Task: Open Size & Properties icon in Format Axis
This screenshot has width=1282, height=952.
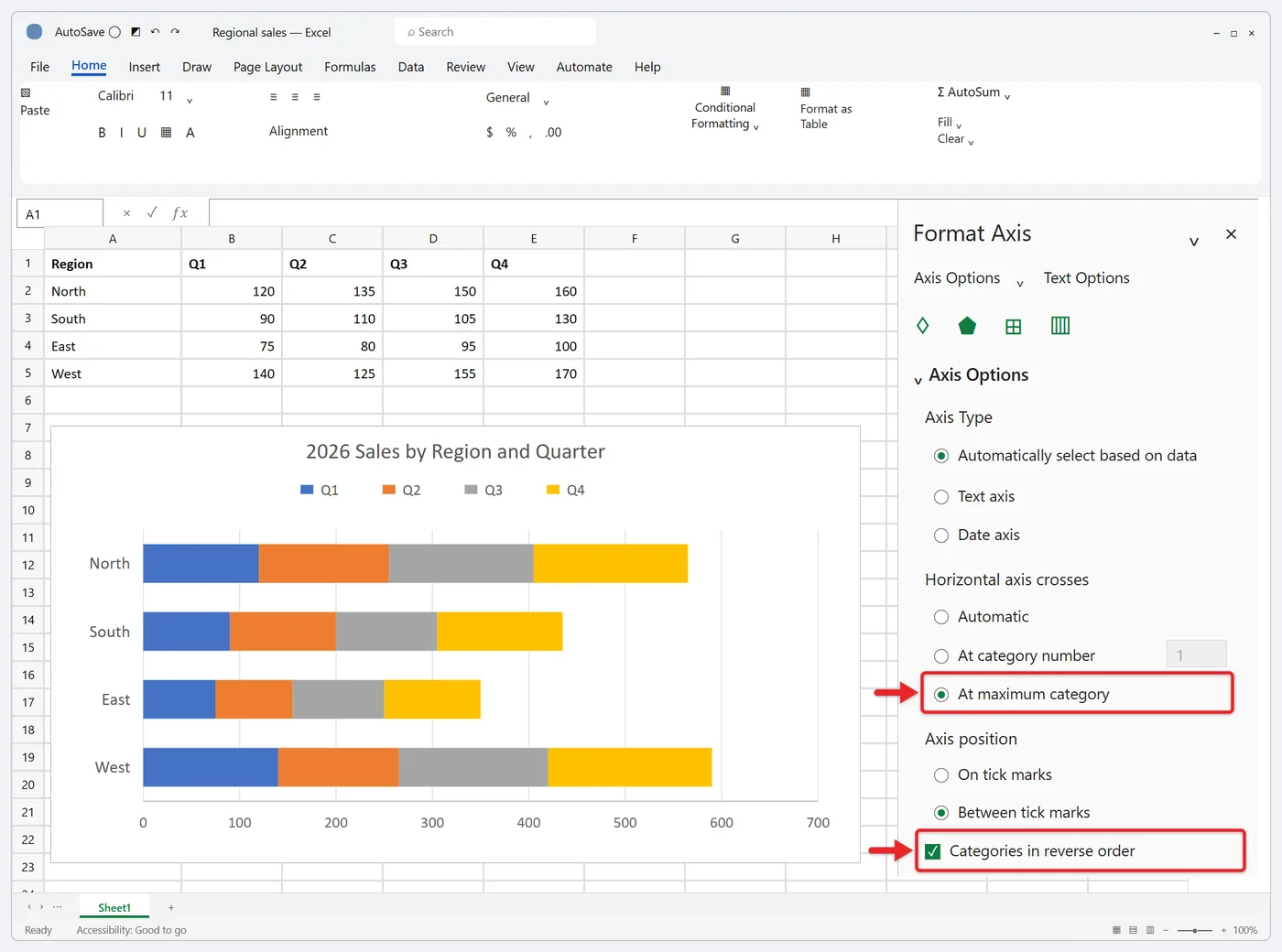Action: click(x=1013, y=327)
